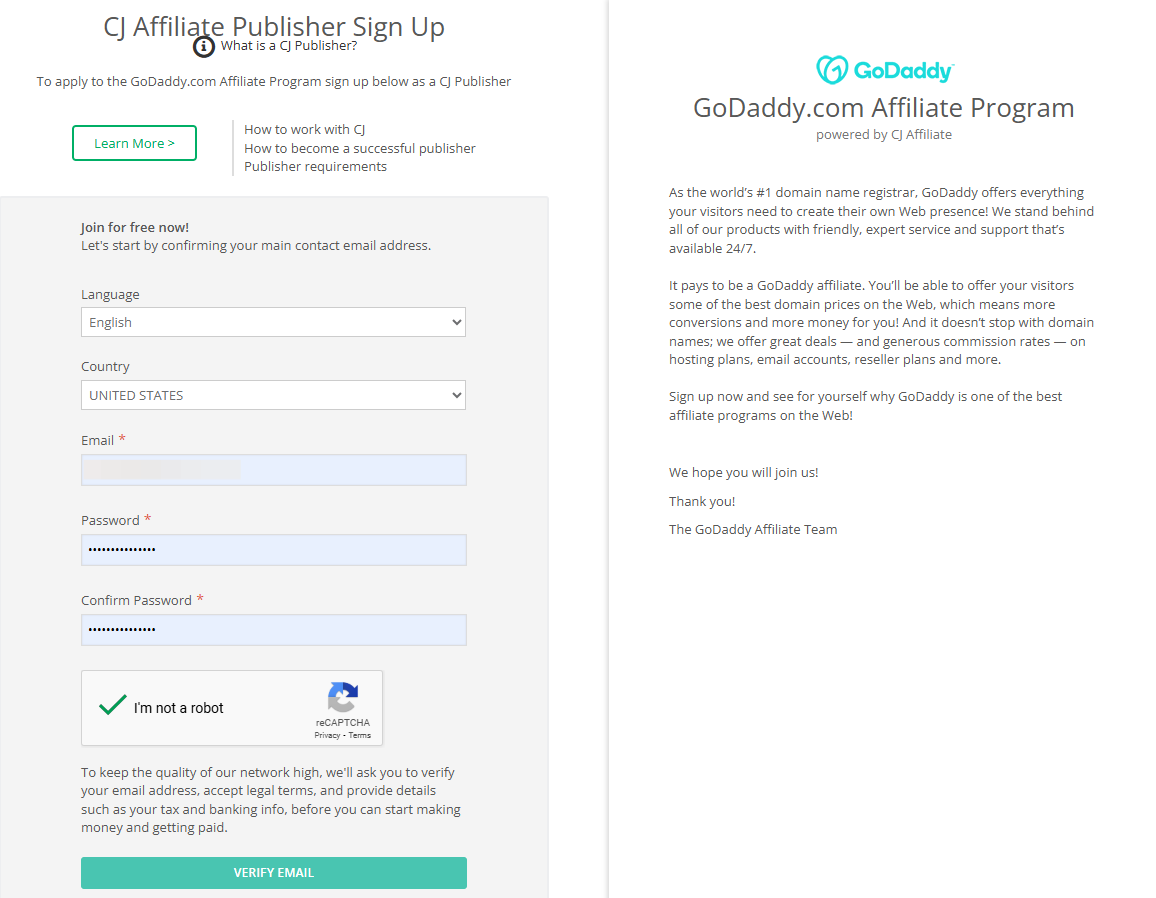This screenshot has height=898, width=1156.
Task: Click "What is a CJ Publisher?" text
Action: coord(288,45)
